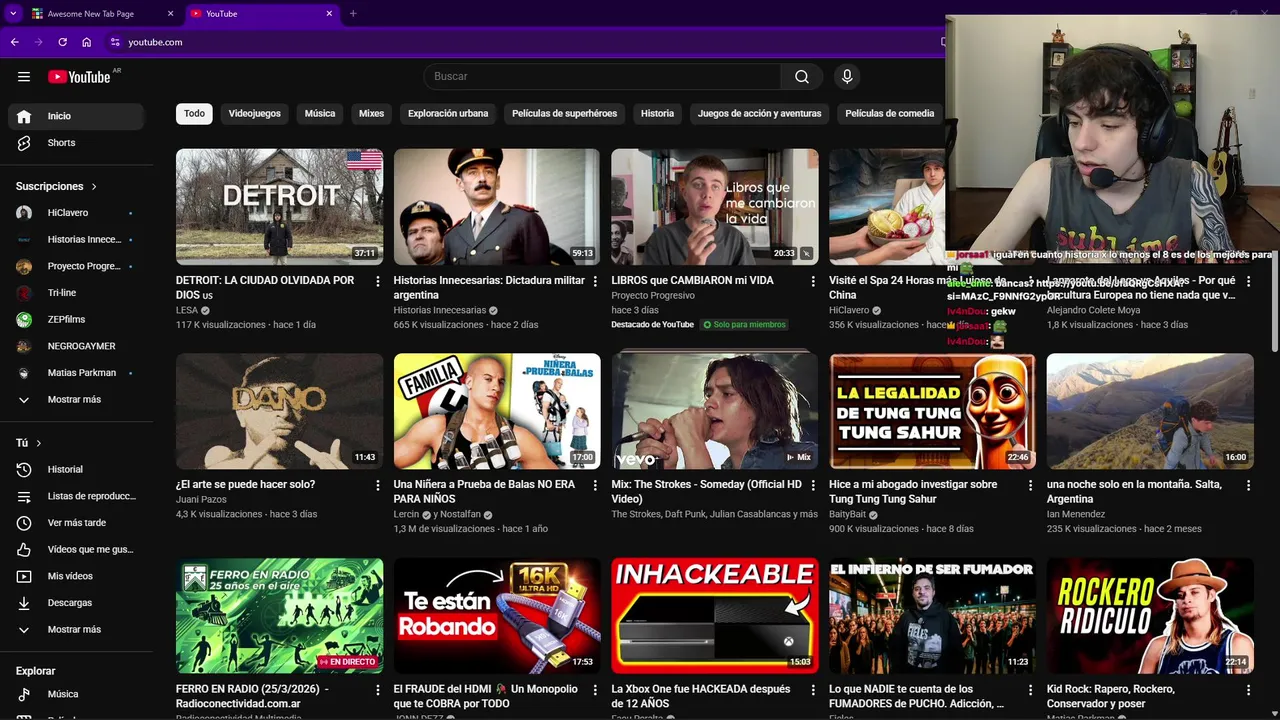Start voice search with microphone icon
Viewport: 1280px width, 720px height.
[x=847, y=77]
